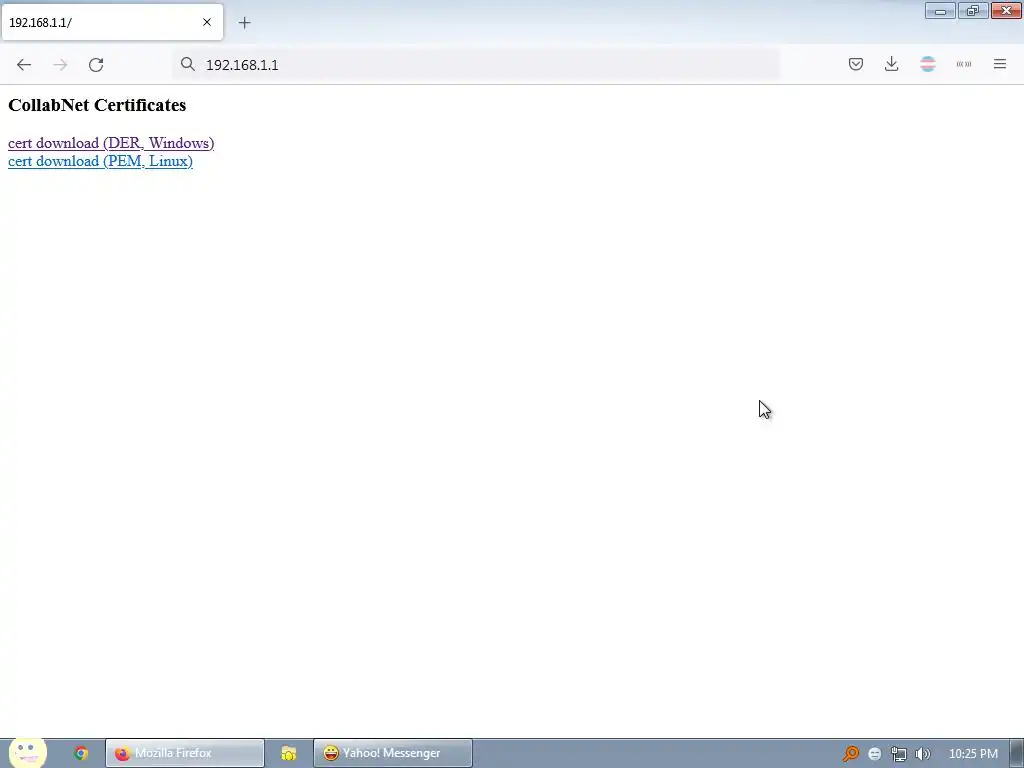Open the file explorer taskbar icon

289,753
